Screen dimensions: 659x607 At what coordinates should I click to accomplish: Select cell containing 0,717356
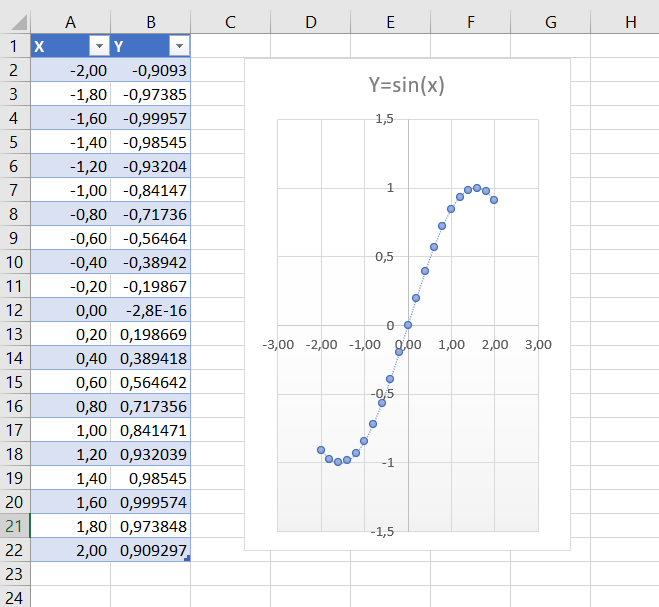click(x=150, y=406)
